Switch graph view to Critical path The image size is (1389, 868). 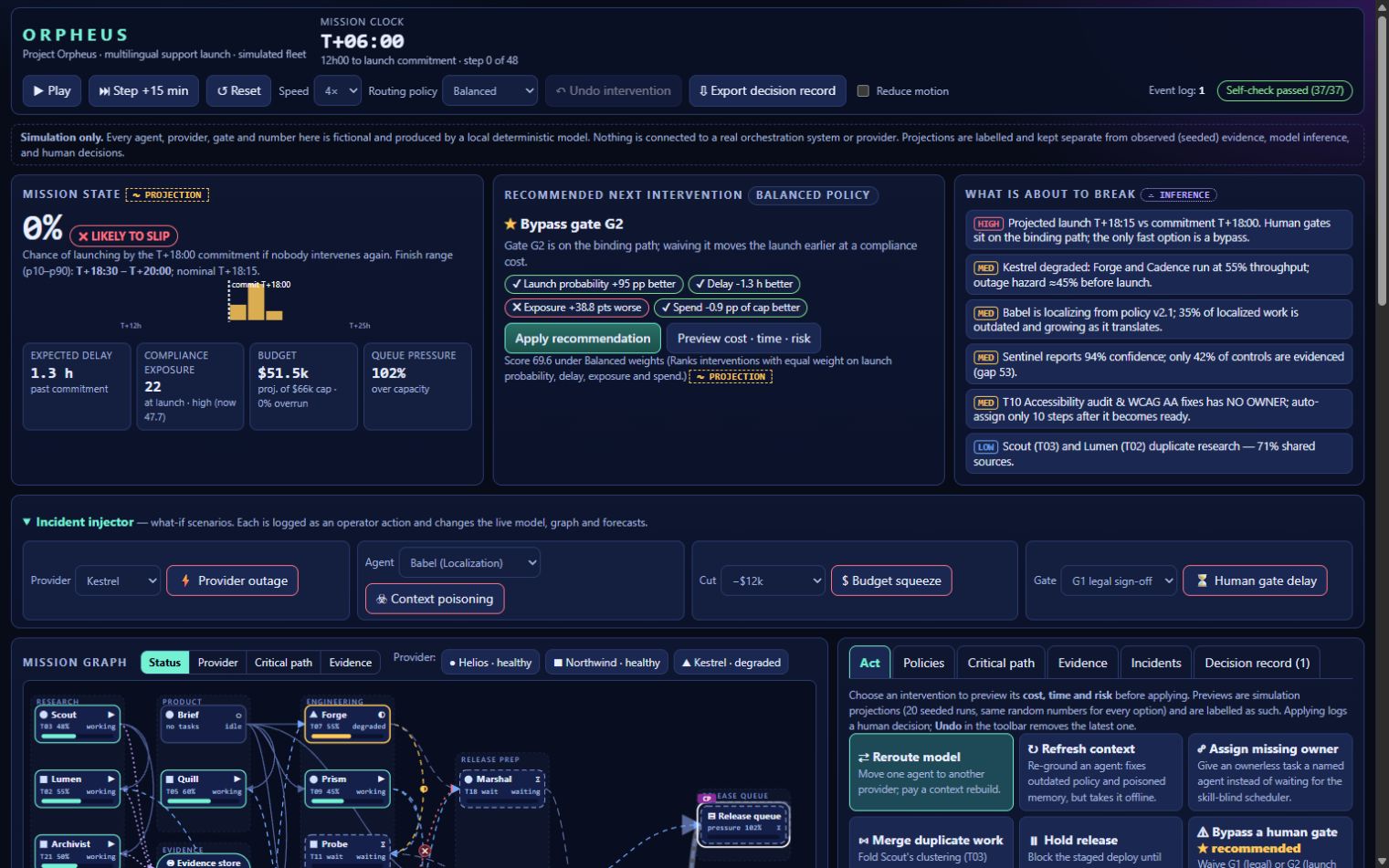tap(283, 662)
